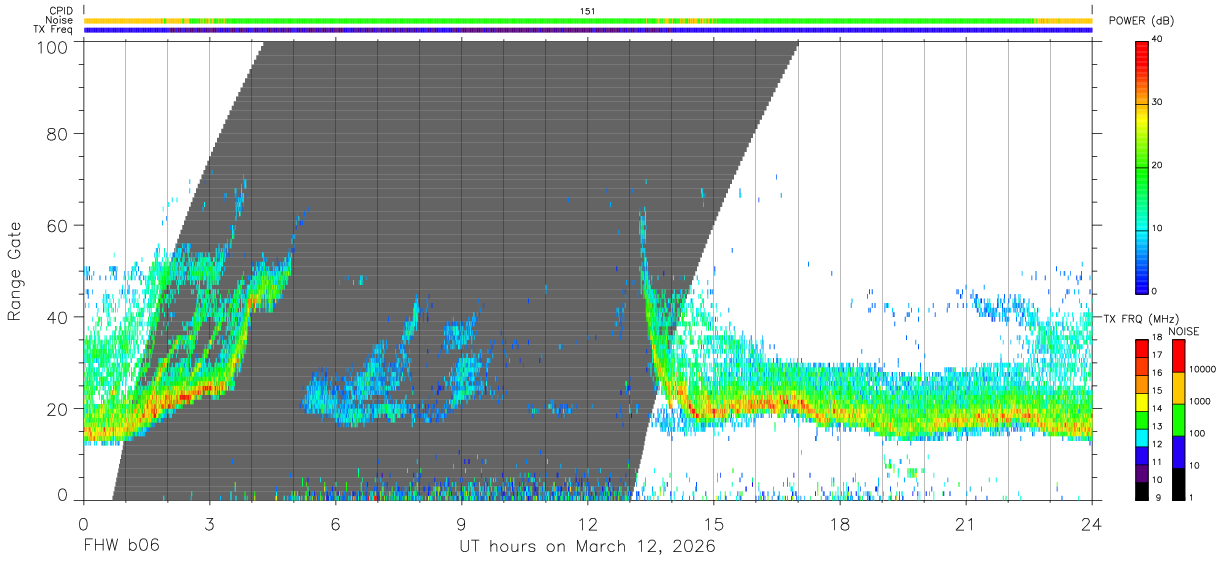Click the 60 range gate tick label
1228x567 pixels.
(59, 225)
